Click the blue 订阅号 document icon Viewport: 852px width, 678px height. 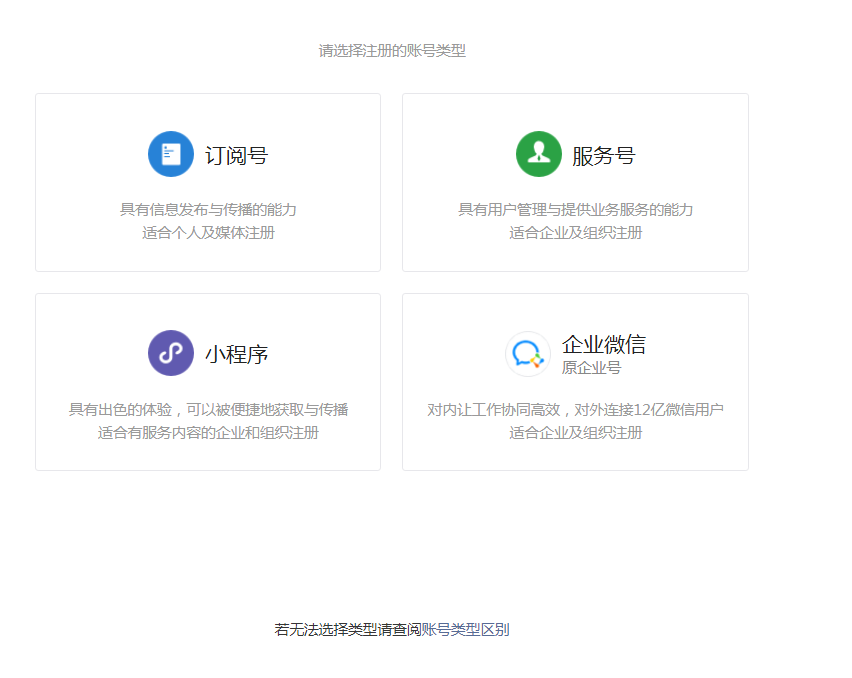click(x=171, y=154)
